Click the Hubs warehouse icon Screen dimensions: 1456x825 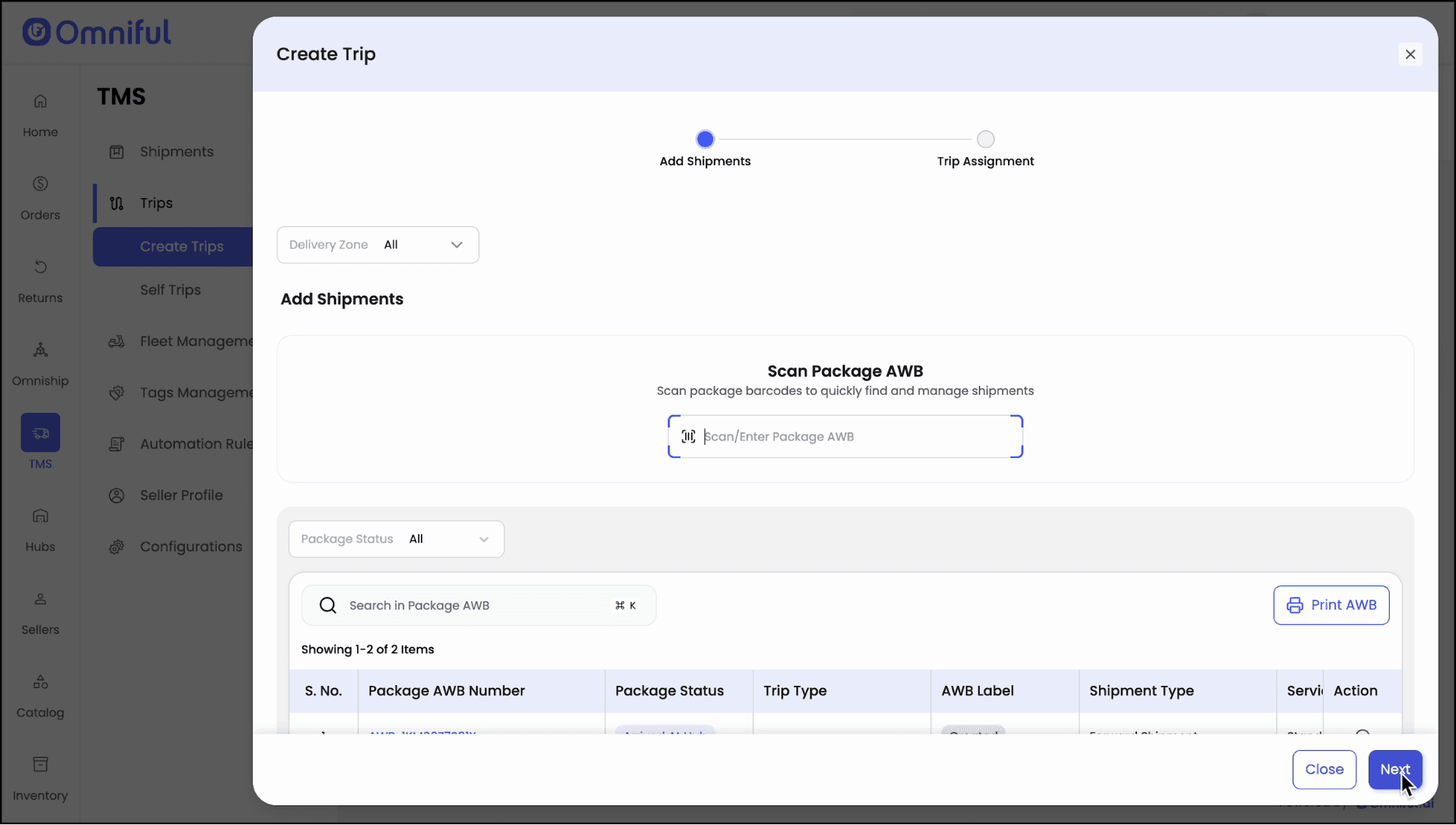pyautogui.click(x=40, y=516)
